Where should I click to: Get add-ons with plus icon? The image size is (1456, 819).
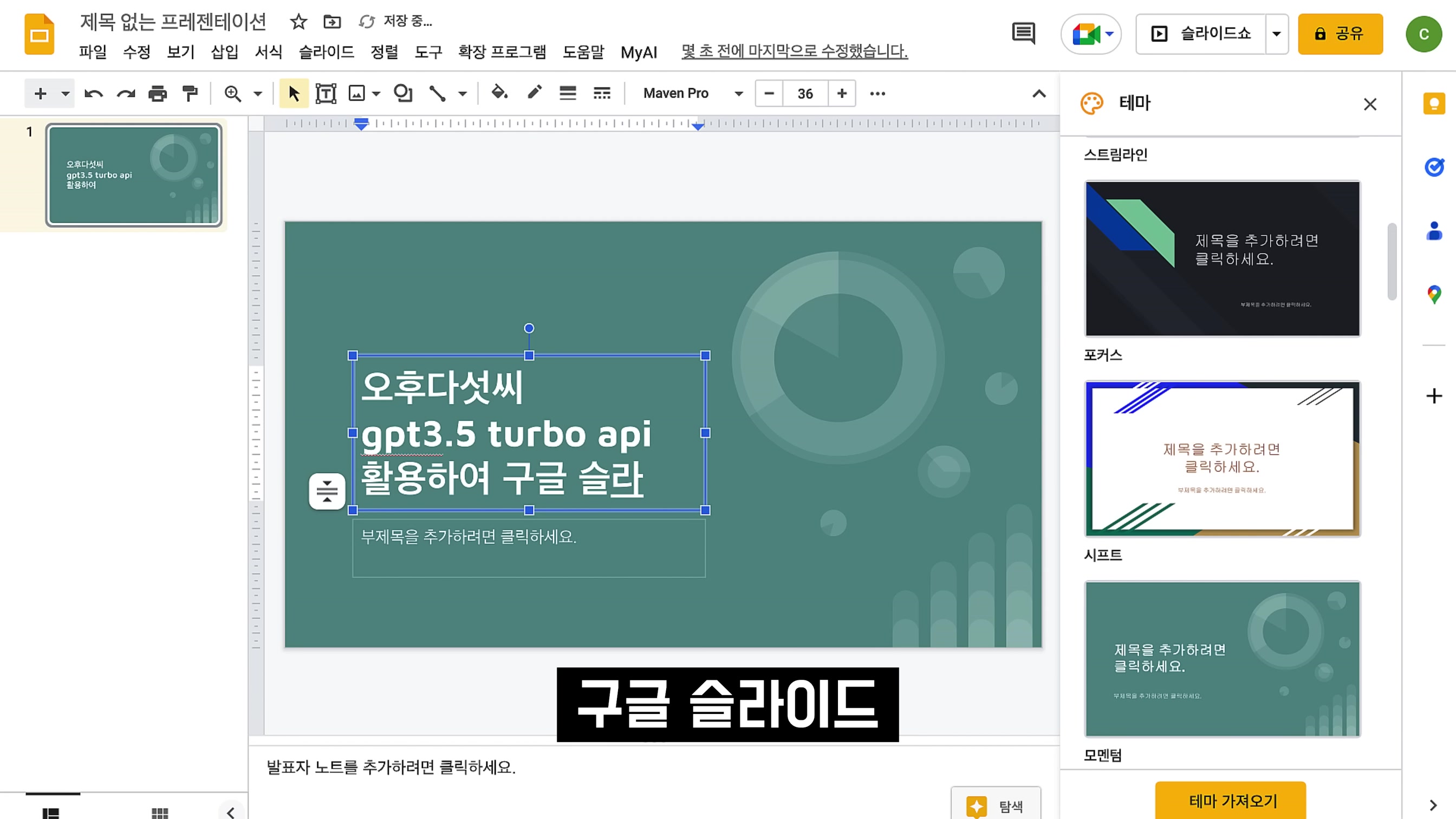[1434, 395]
